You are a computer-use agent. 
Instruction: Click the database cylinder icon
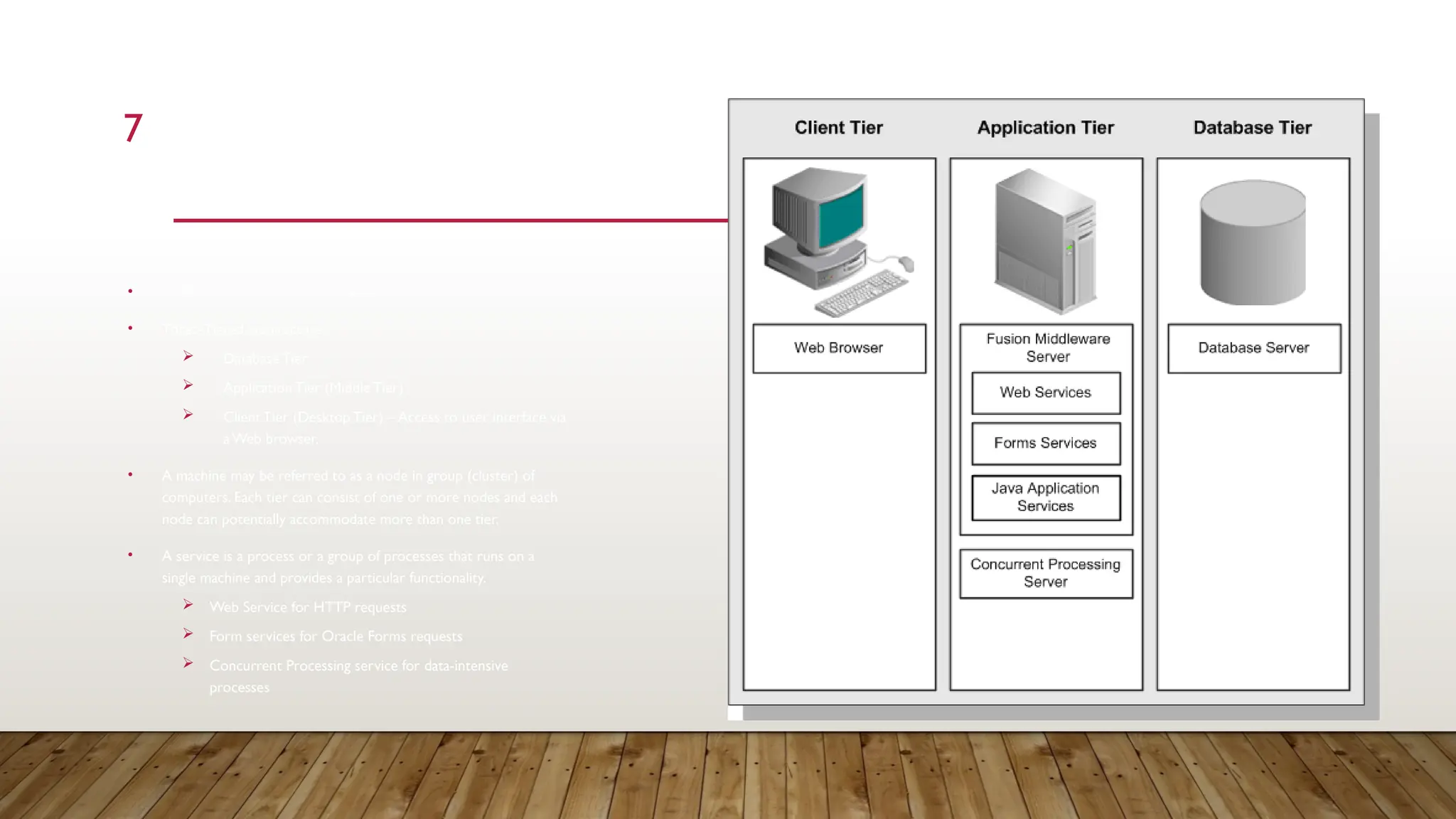[x=1253, y=242]
